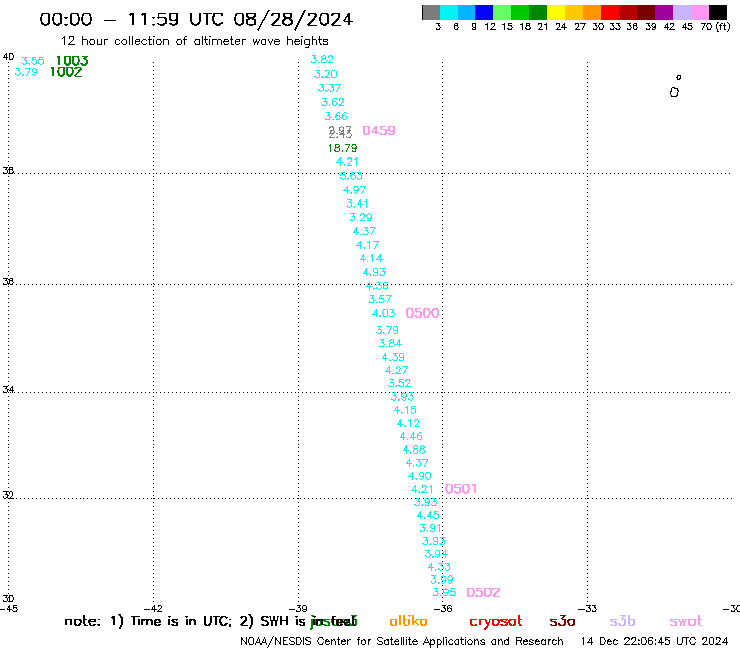Viewport: 740px width, 650px height.
Task: Click the 3.57 wave height value
Action: (x=380, y=299)
